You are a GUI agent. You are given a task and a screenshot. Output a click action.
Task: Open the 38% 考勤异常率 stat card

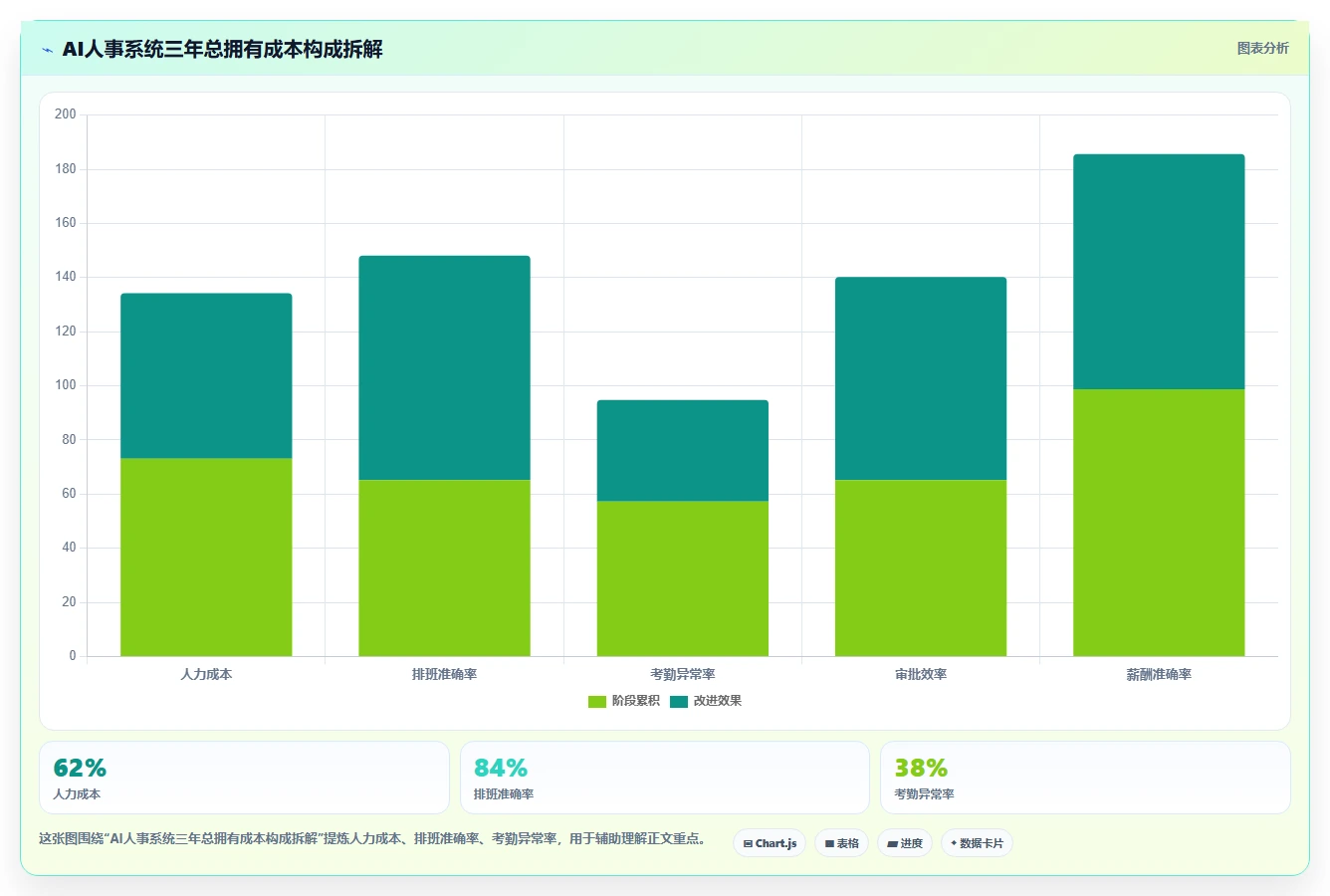click(x=1085, y=778)
